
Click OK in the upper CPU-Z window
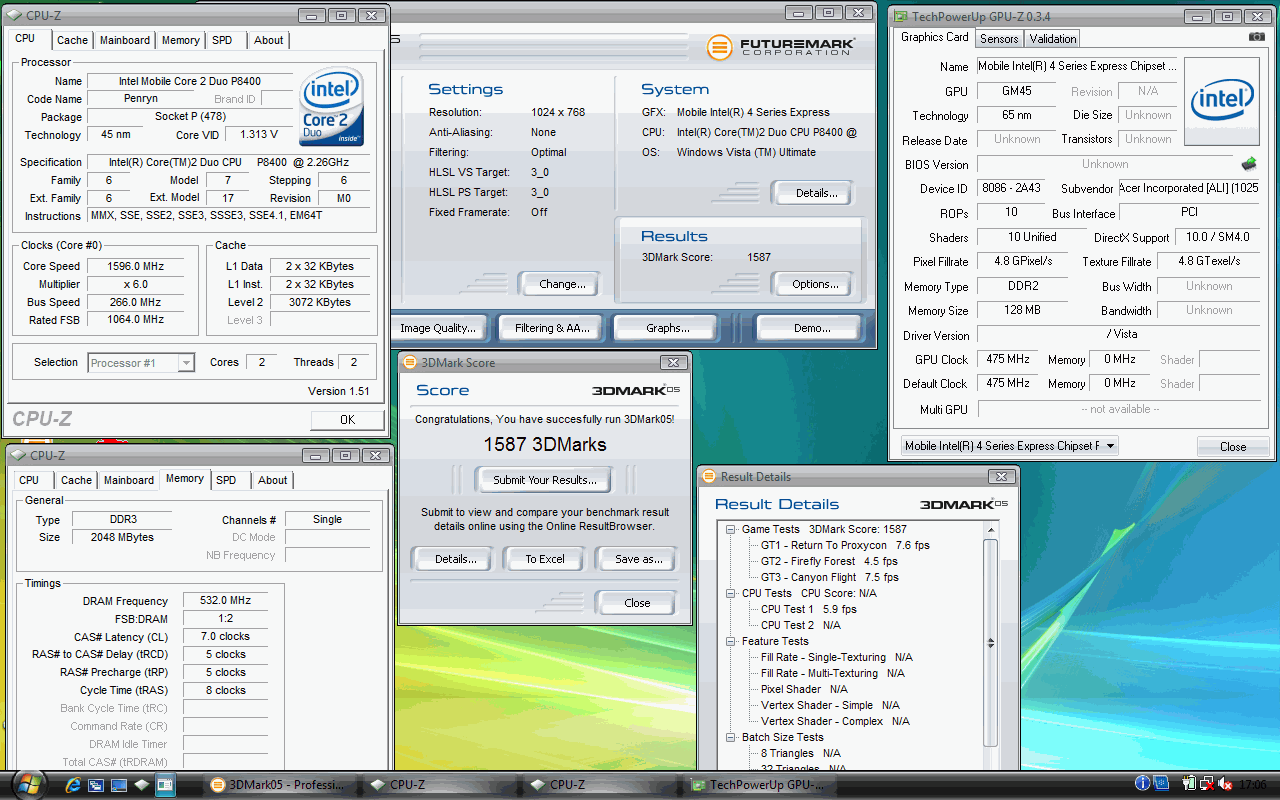[347, 420]
